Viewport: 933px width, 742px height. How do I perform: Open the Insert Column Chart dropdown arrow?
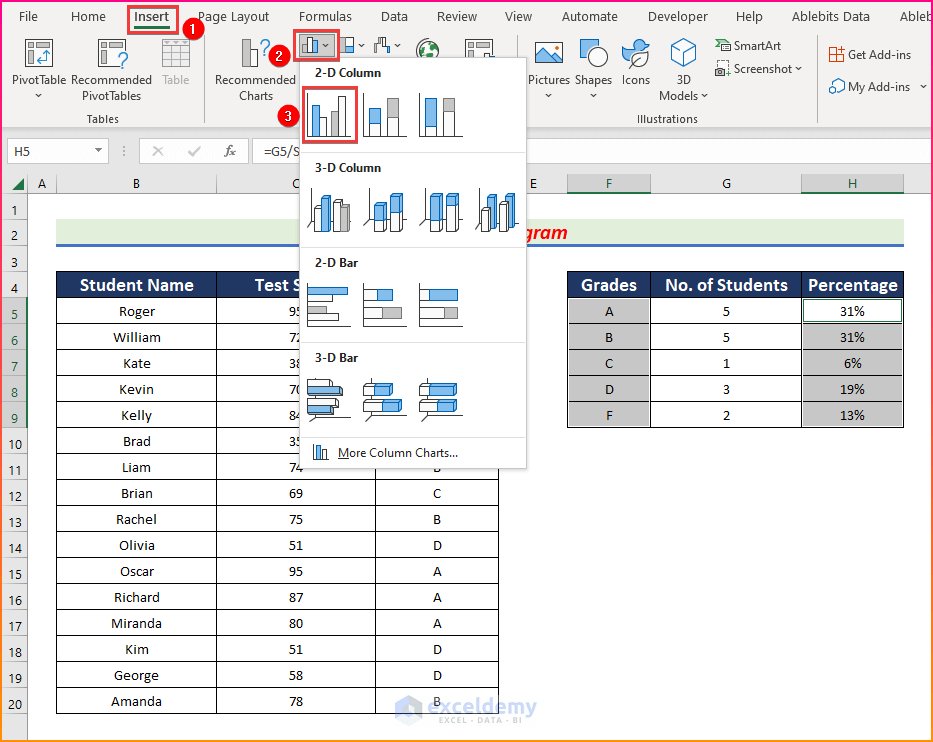(x=327, y=45)
